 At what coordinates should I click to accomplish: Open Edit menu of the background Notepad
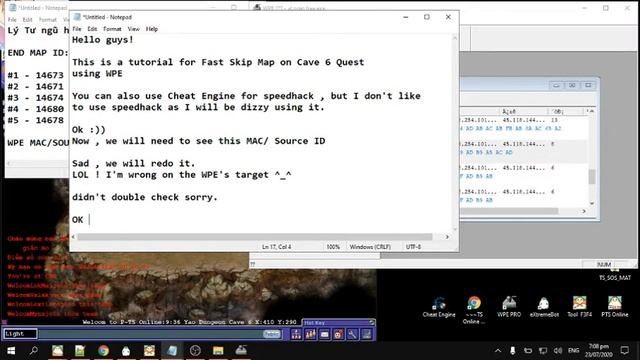(x=27, y=20)
